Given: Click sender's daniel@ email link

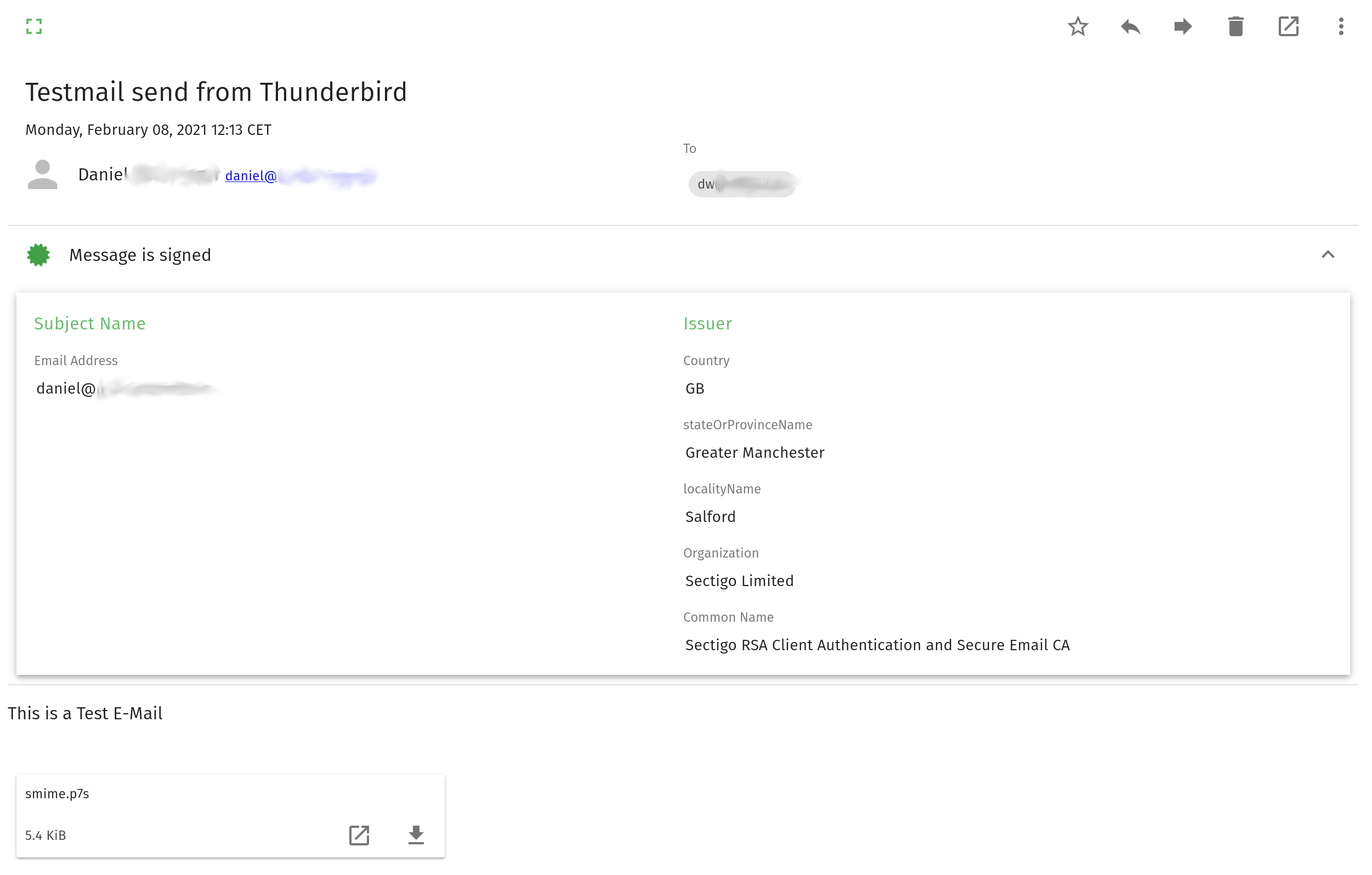Looking at the screenshot, I should click(251, 175).
